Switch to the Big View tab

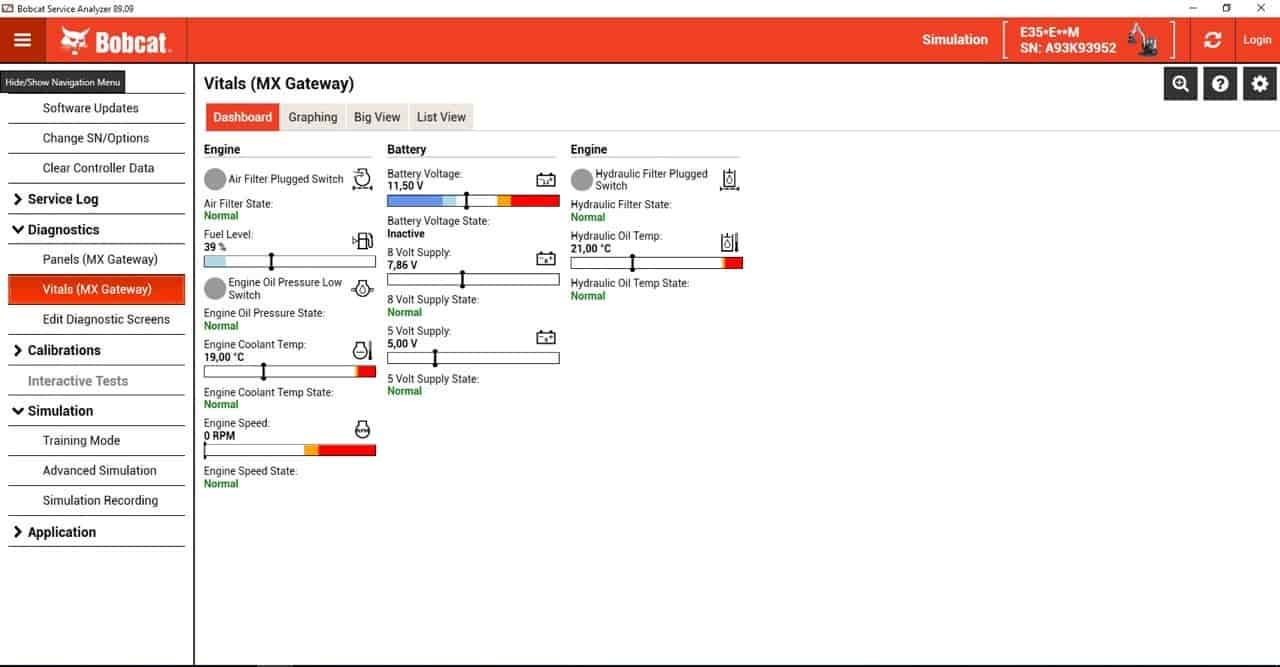[x=377, y=117]
